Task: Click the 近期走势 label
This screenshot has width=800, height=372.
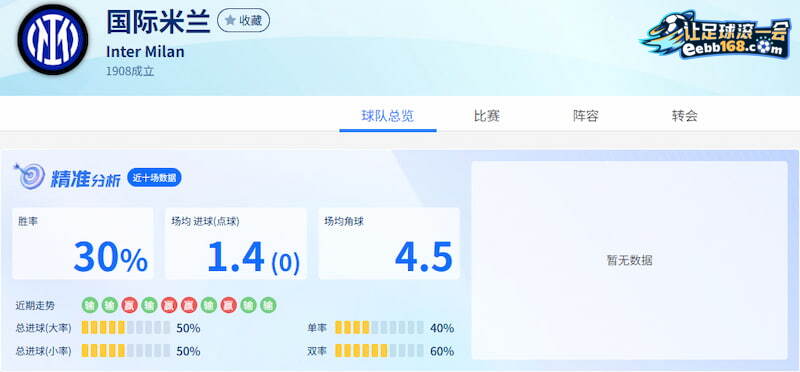Action: point(35,306)
